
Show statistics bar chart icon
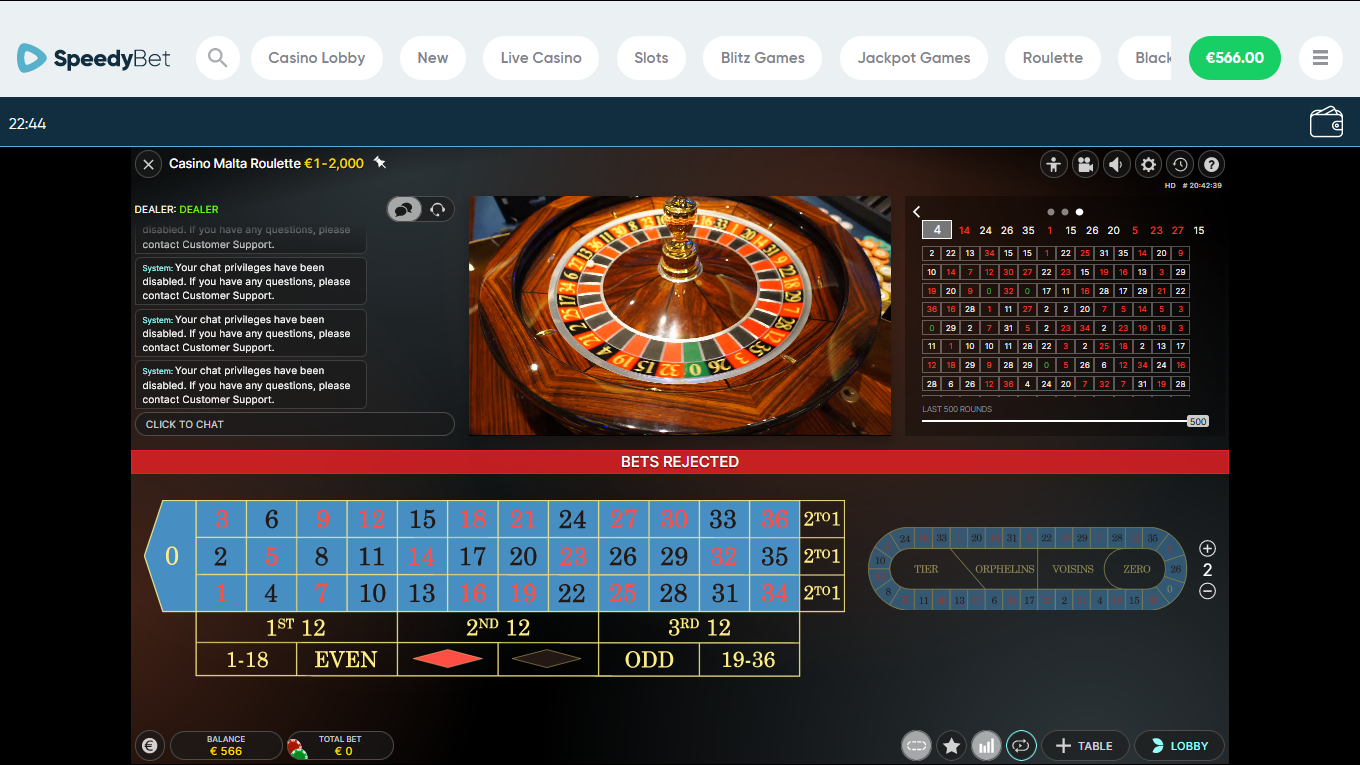(986, 746)
